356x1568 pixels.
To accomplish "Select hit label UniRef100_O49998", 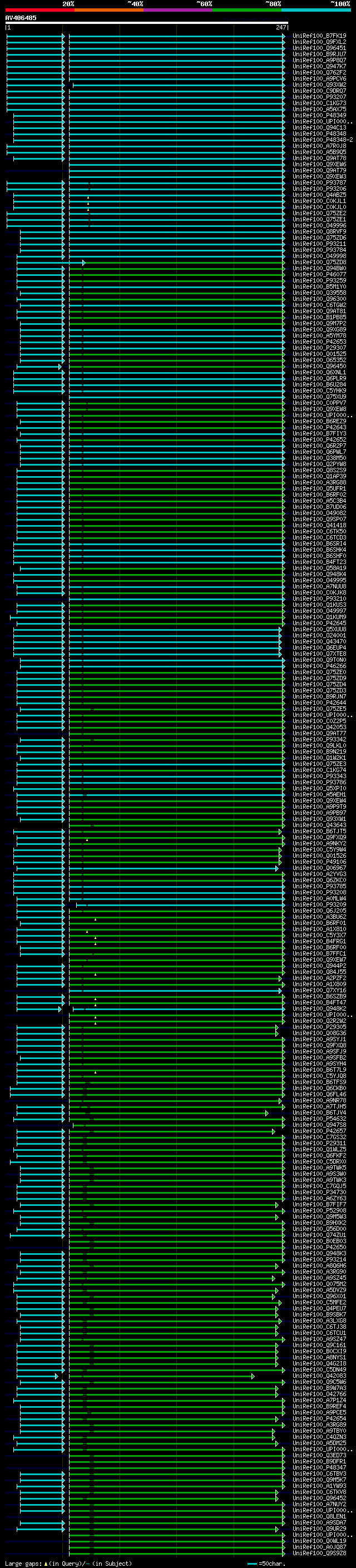I will (319, 256).
